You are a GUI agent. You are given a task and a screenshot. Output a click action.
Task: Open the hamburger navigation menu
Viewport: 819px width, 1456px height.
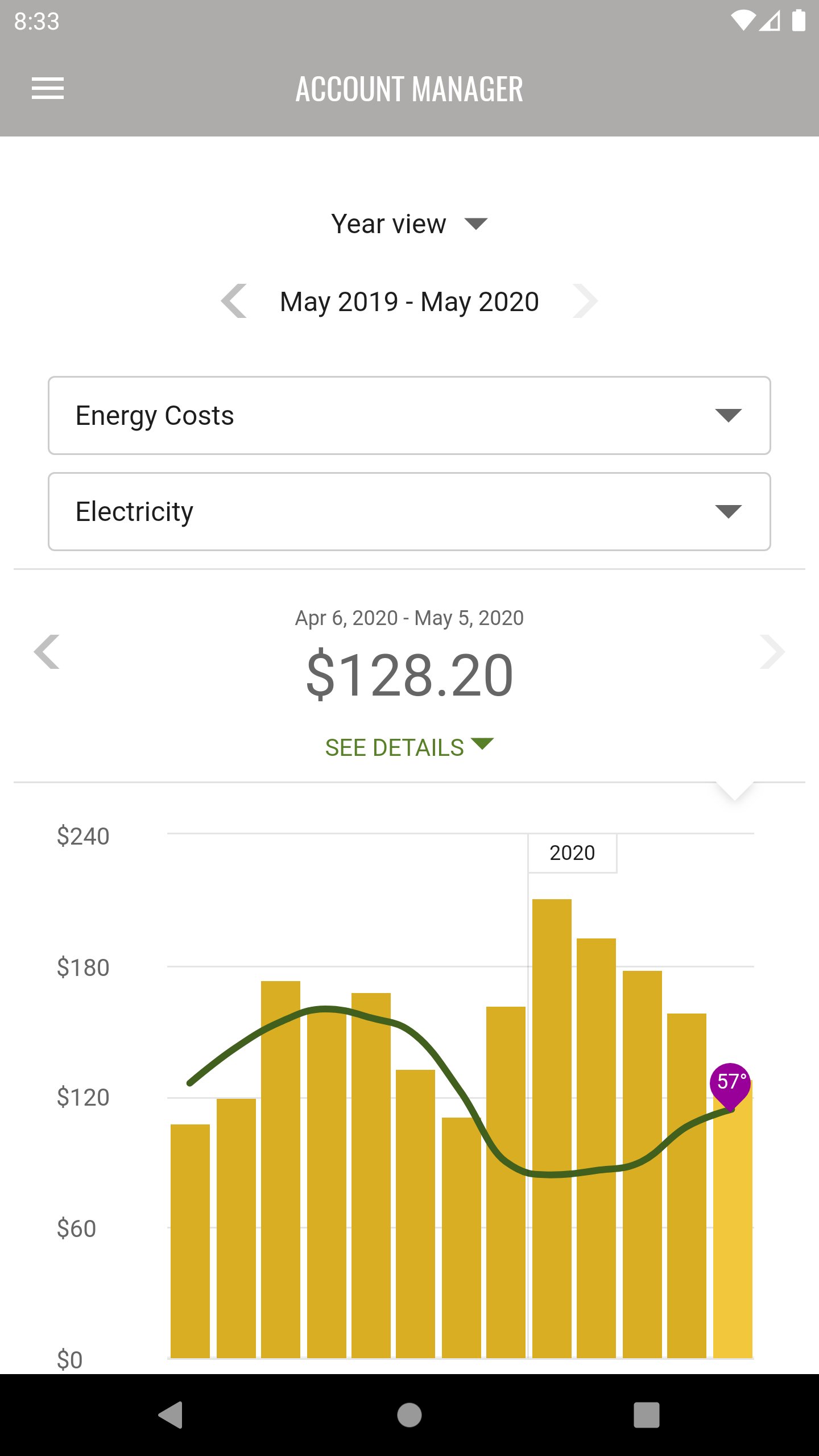click(48, 88)
